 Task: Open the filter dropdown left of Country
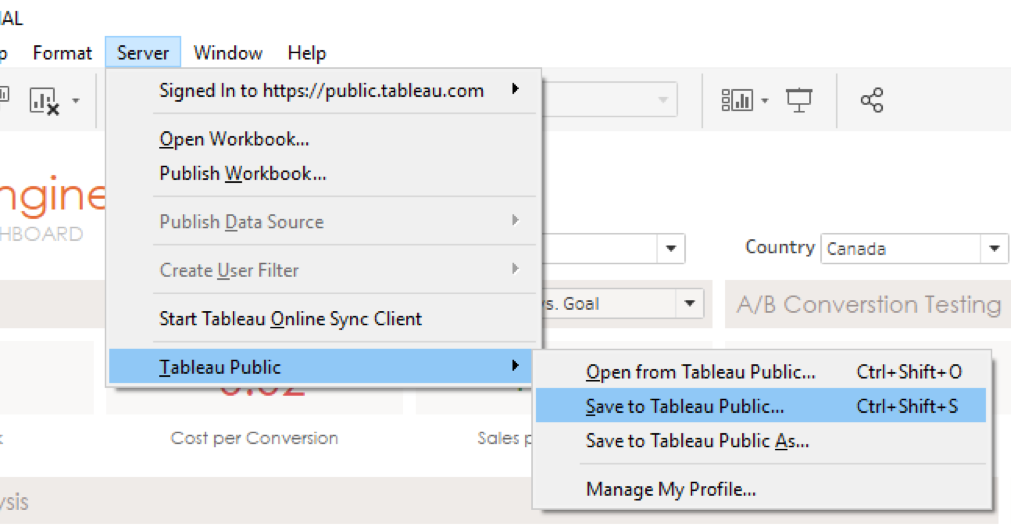click(613, 248)
